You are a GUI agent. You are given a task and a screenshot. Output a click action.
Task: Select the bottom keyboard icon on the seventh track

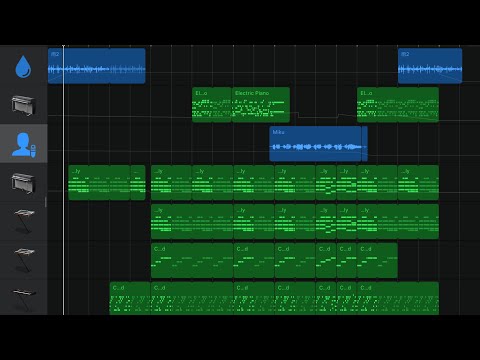tap(24, 299)
